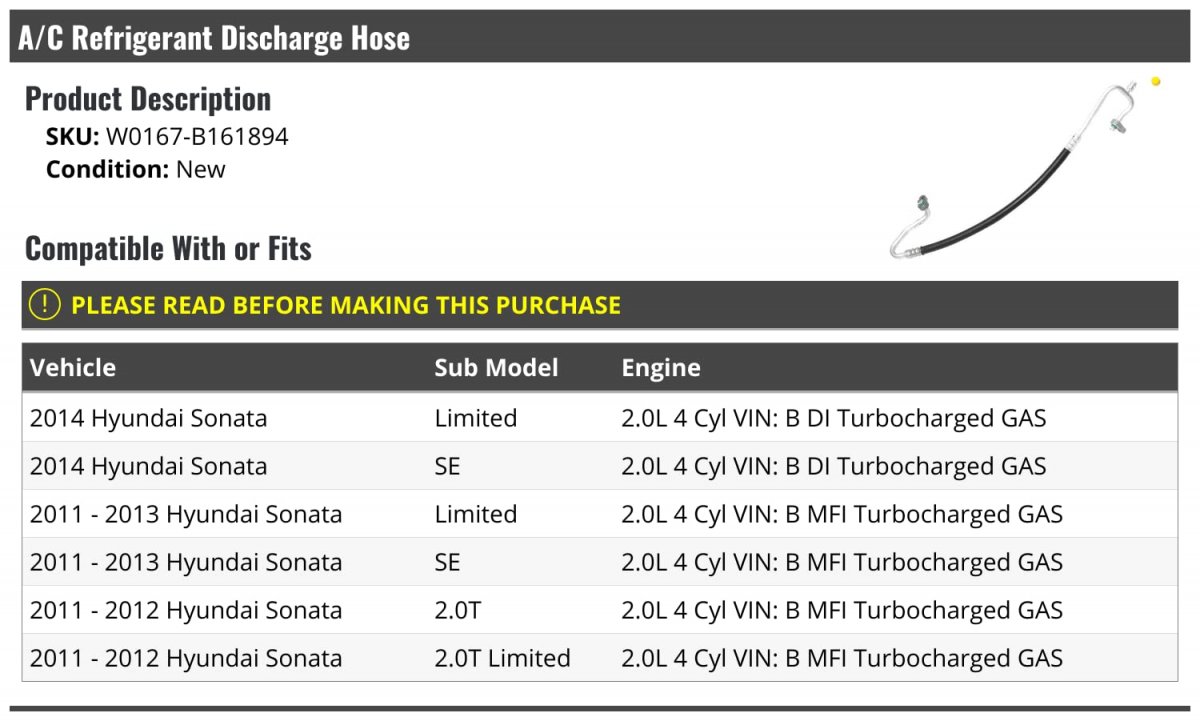Select the 2014 Hyundai Sonata SE row
1200x721 pixels.
600,466
